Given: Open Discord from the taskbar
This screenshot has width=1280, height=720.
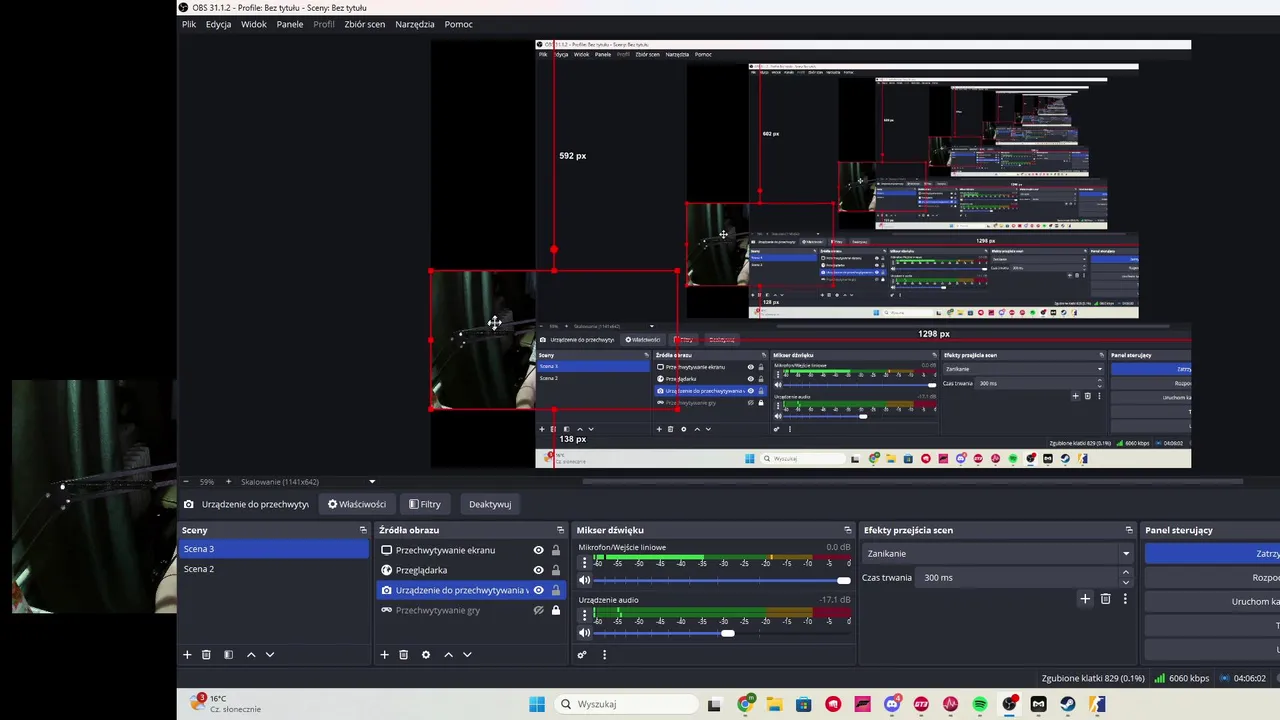Looking at the screenshot, I should click(892, 704).
